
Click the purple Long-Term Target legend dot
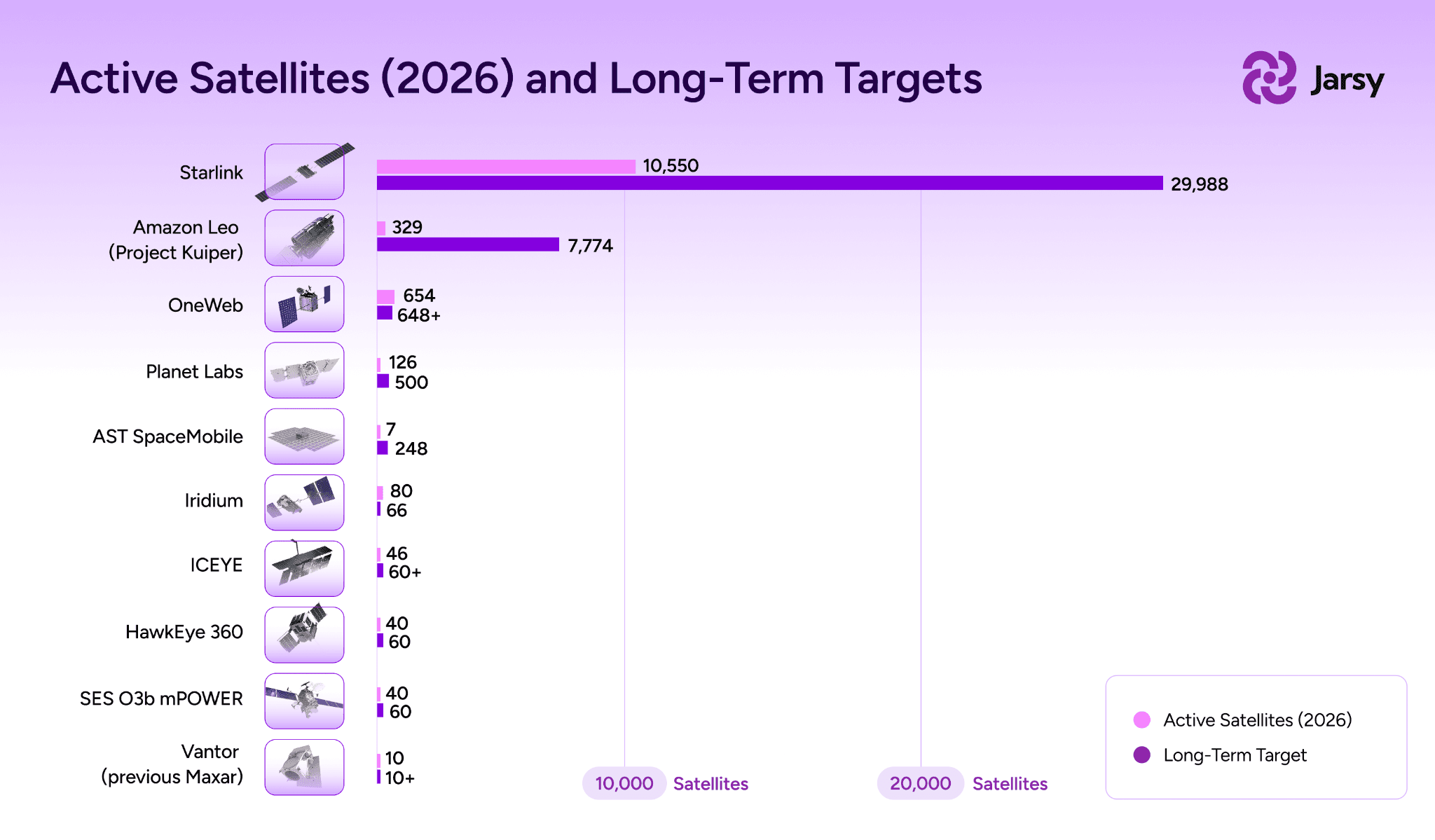tap(1141, 755)
